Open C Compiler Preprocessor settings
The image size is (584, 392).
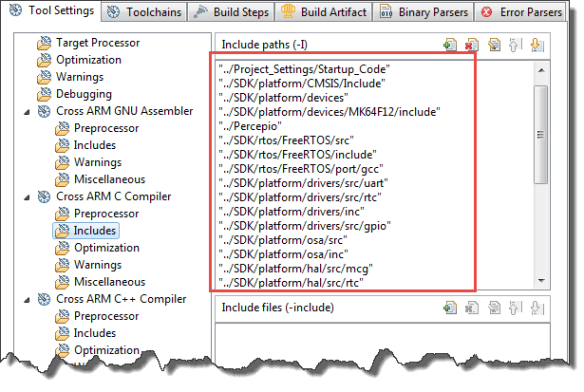point(97,214)
